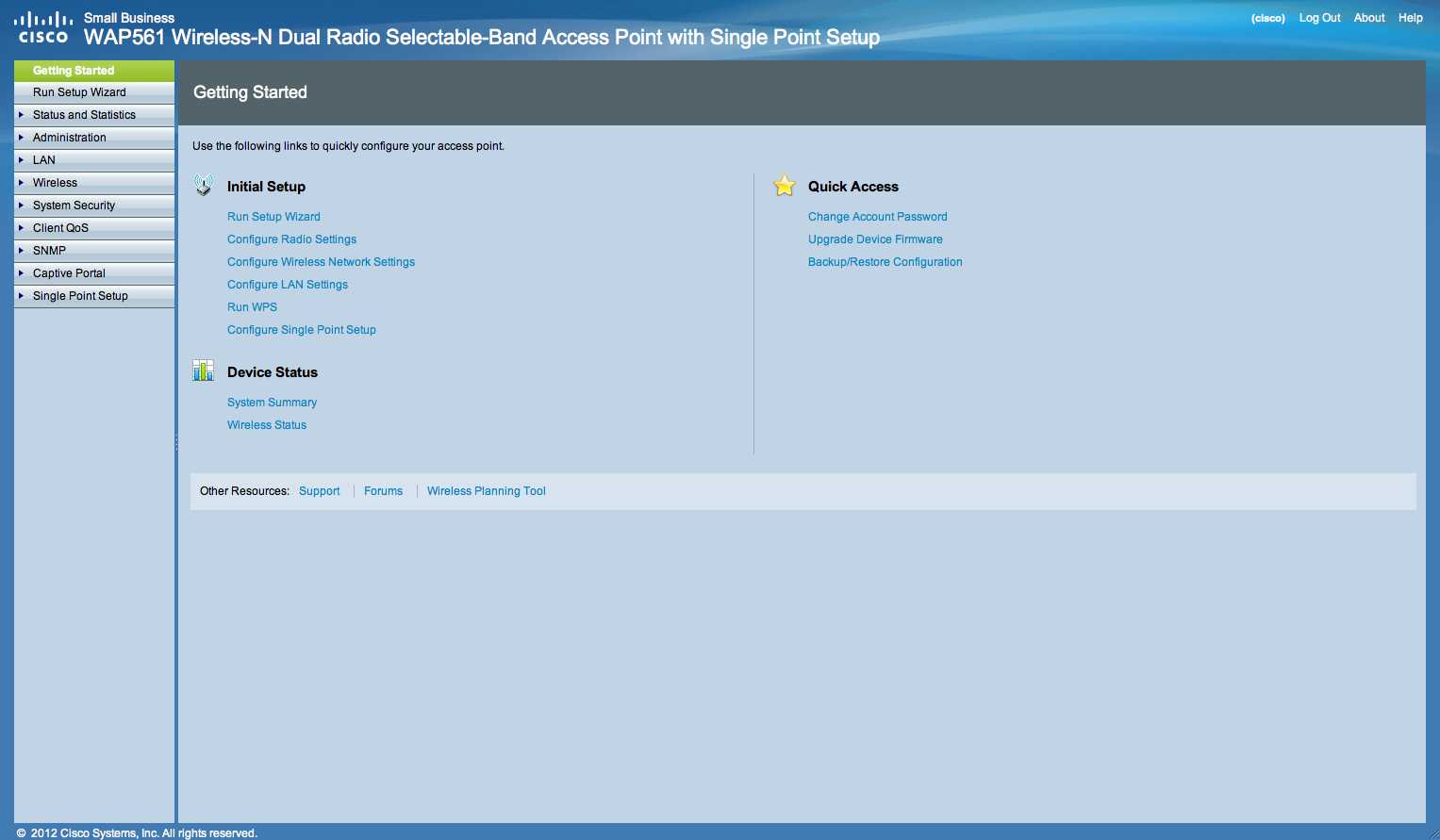Open the Support resource link
The width and height of the screenshot is (1440, 840).
click(319, 491)
